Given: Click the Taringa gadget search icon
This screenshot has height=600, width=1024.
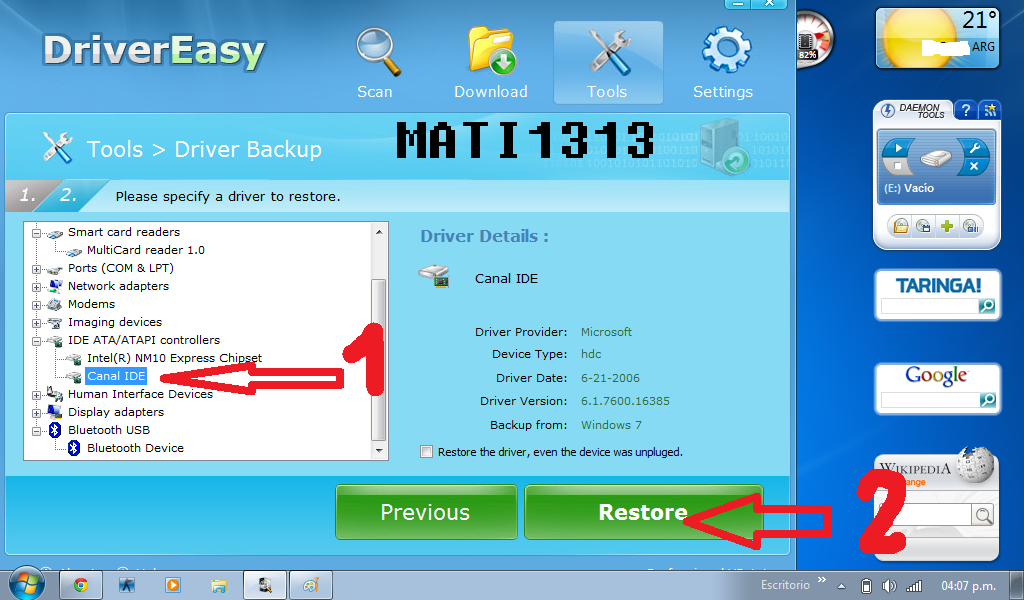Looking at the screenshot, I should [x=987, y=306].
